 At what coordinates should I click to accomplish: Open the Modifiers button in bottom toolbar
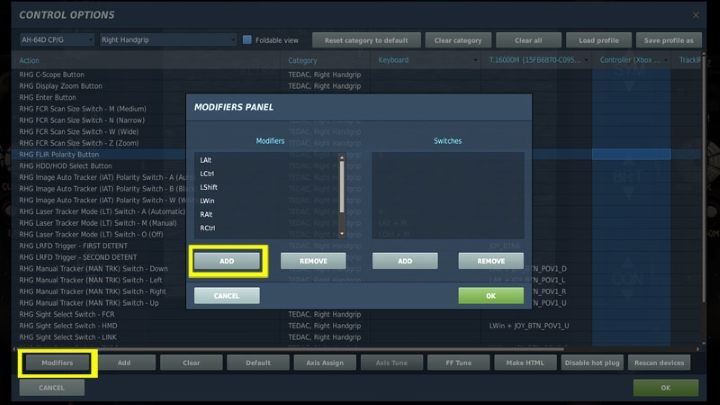pos(57,363)
